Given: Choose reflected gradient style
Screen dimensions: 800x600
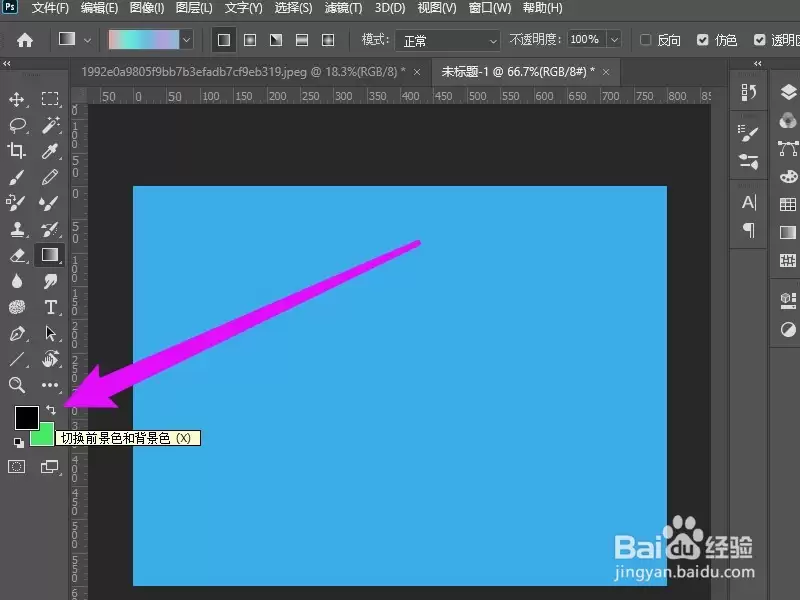Looking at the screenshot, I should pos(302,40).
